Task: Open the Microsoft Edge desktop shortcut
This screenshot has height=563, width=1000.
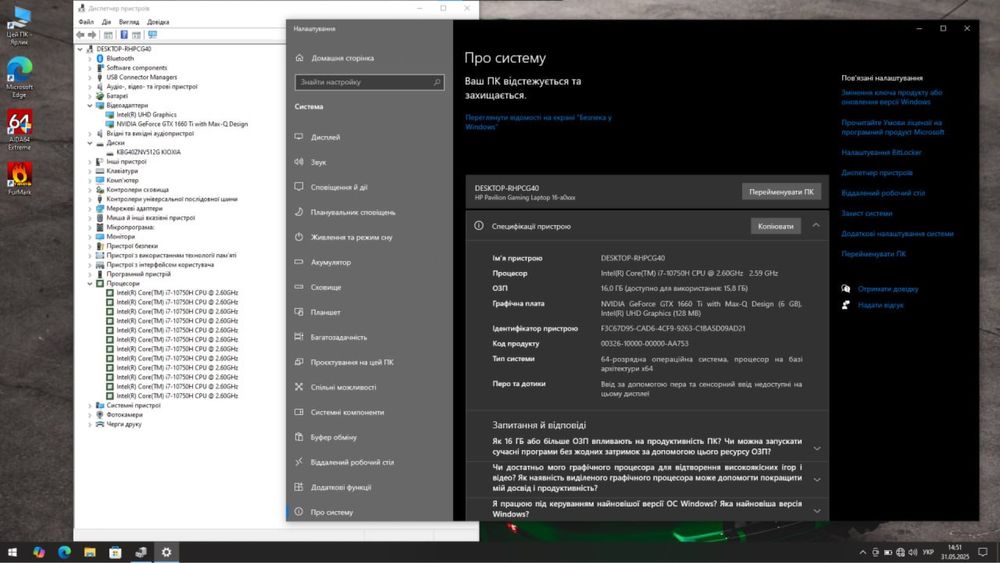Action: (x=19, y=77)
